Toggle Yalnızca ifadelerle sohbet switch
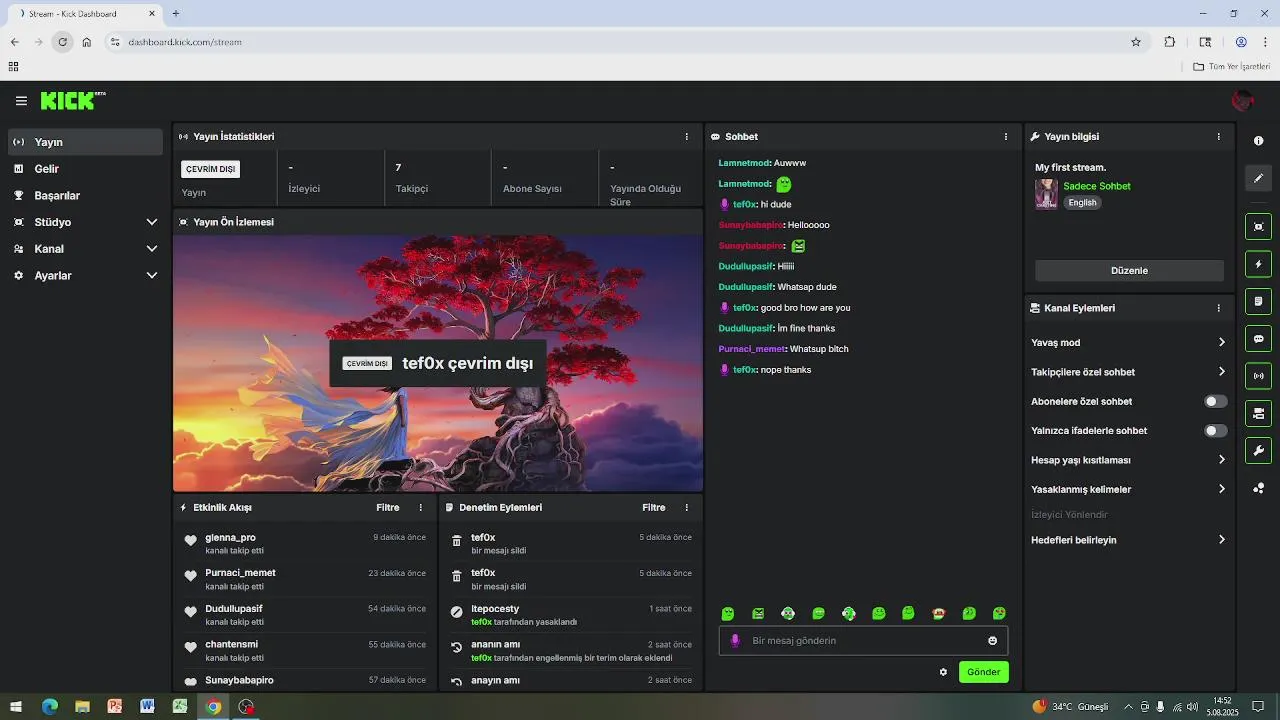Viewport: 1280px width, 720px height. (1215, 431)
